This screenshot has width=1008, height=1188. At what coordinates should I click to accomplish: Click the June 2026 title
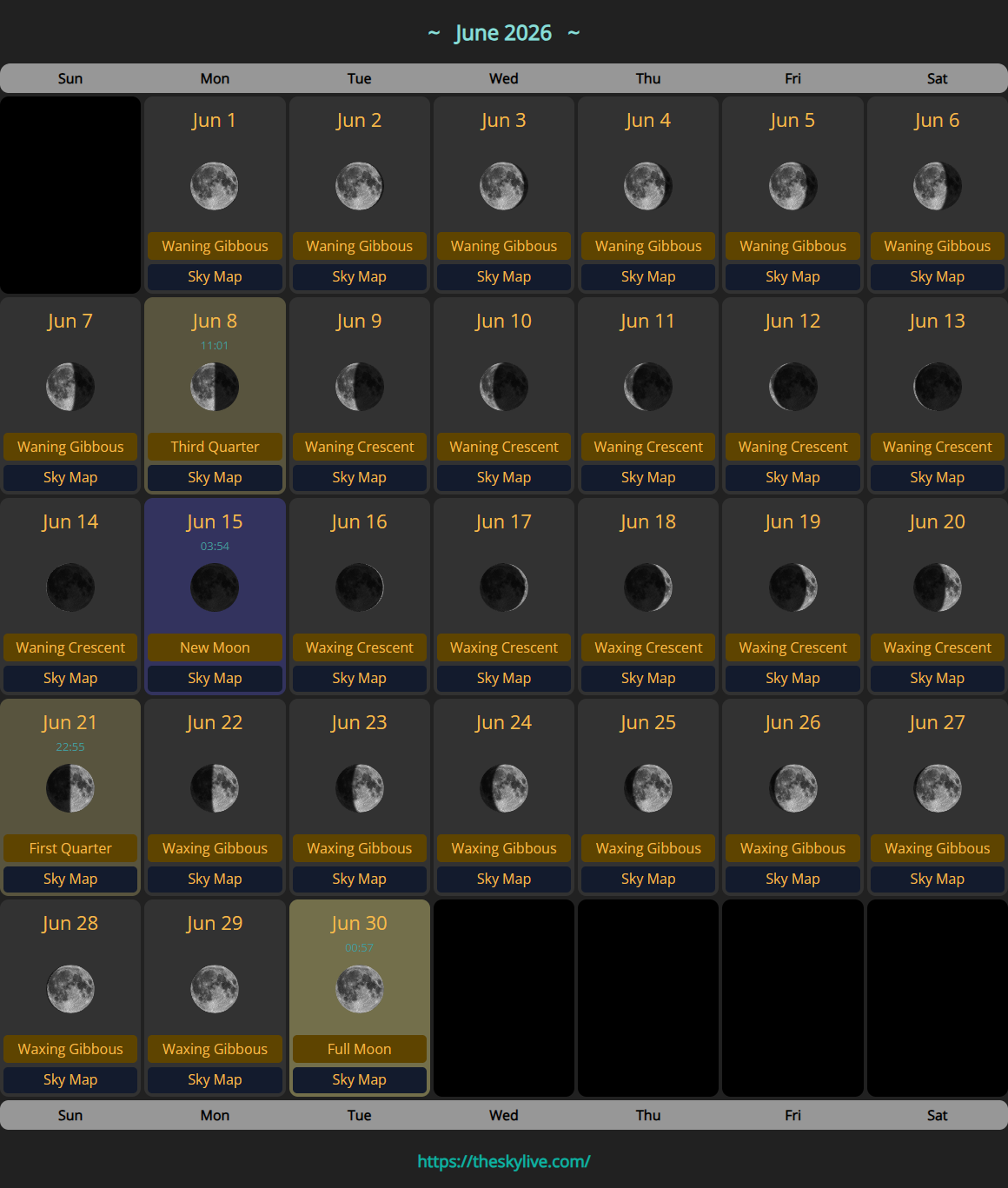point(504,33)
